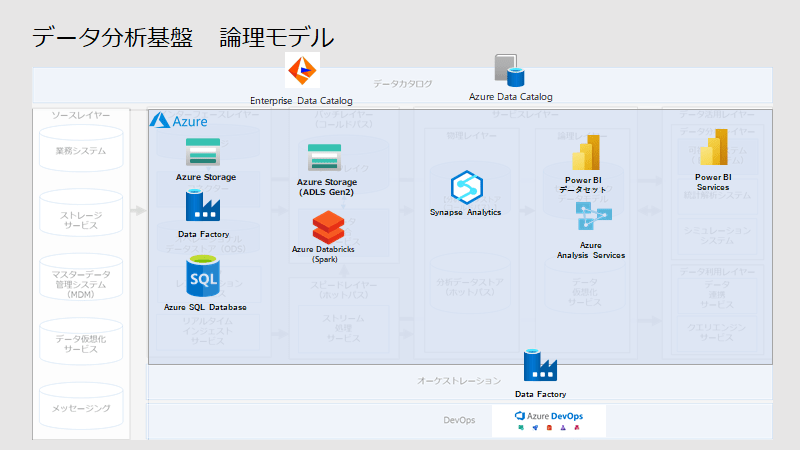
Task: Select the データ仮想化サービス source cylinder
Action: click(81, 342)
